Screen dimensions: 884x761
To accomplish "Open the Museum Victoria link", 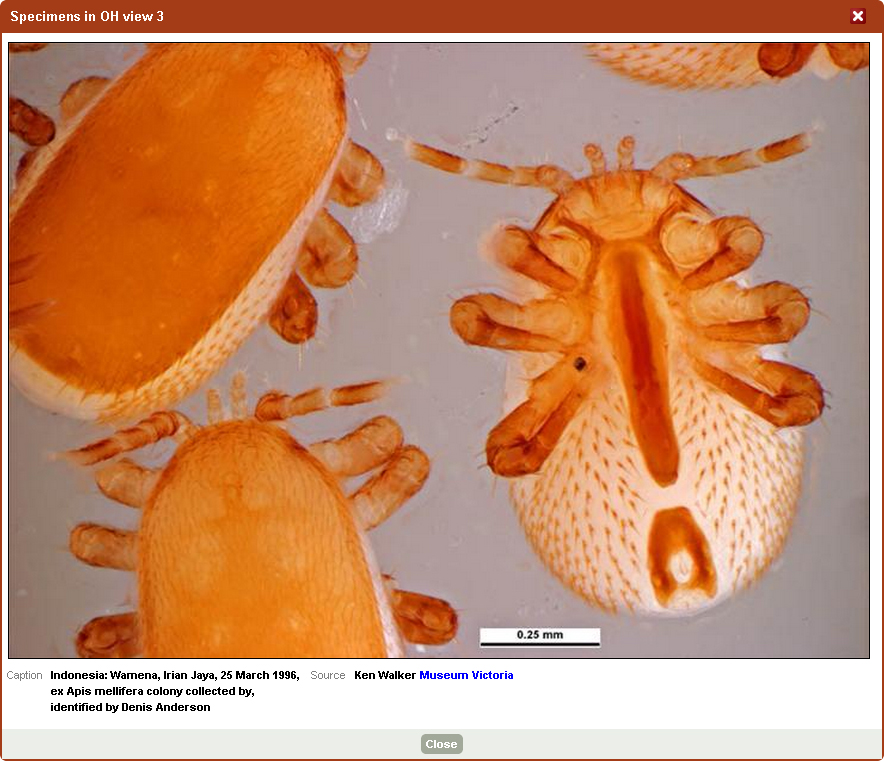I will [x=466, y=675].
